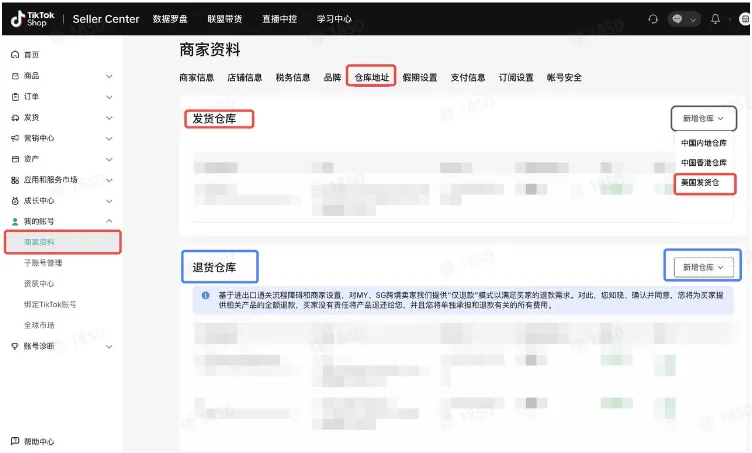Expand the 成长中心 menu chevron
The height and width of the screenshot is (453, 752).
pyautogui.click(x=109, y=201)
